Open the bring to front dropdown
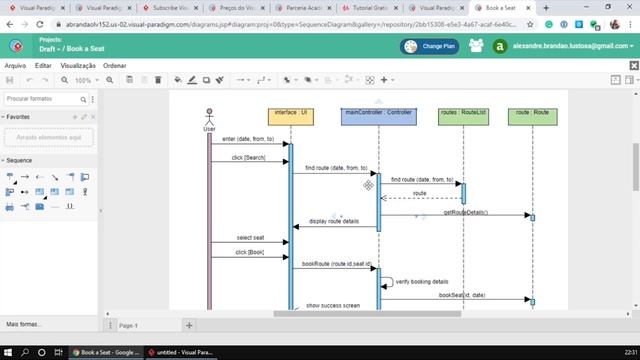 pos(290,80)
